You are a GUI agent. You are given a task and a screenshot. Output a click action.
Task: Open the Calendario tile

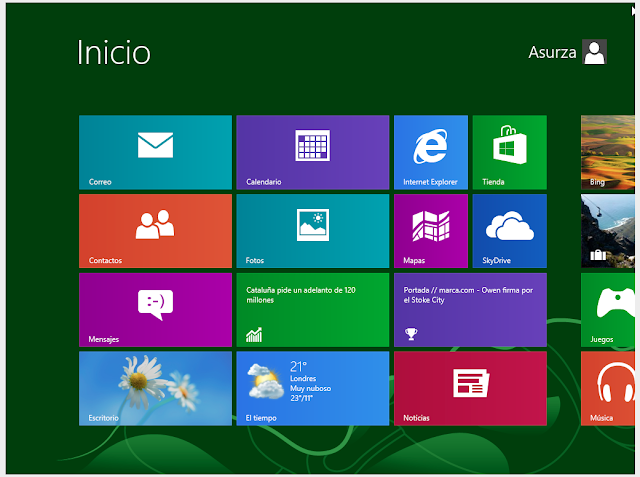[x=313, y=152]
